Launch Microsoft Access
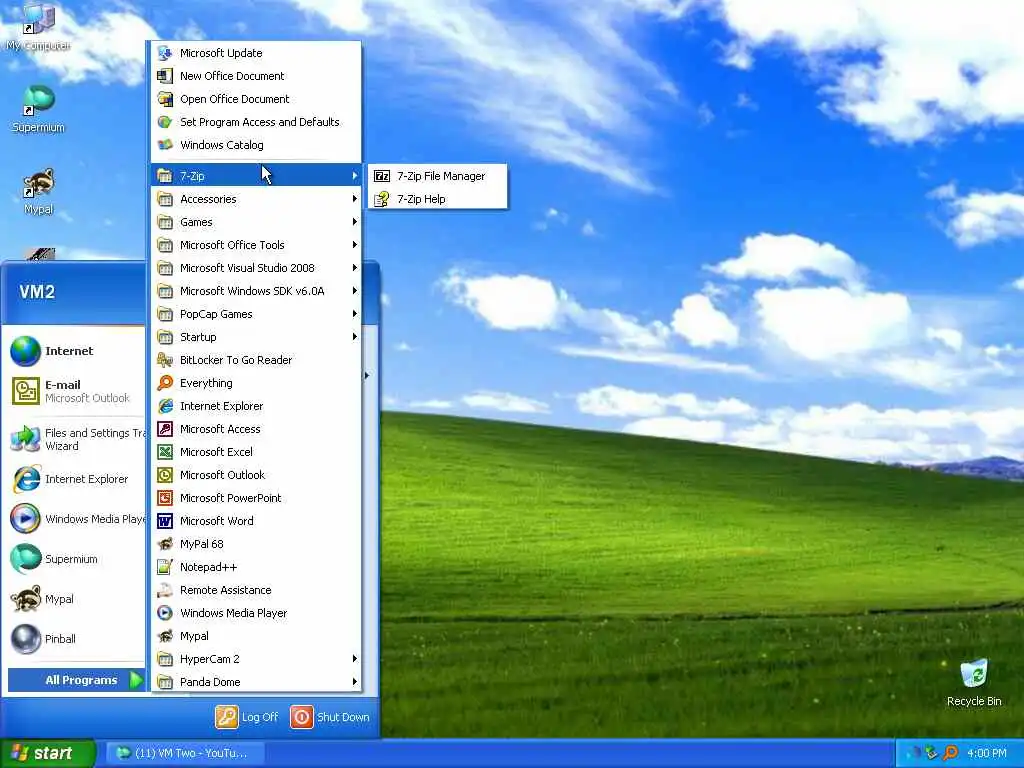The width and height of the screenshot is (1024, 768). point(256,428)
